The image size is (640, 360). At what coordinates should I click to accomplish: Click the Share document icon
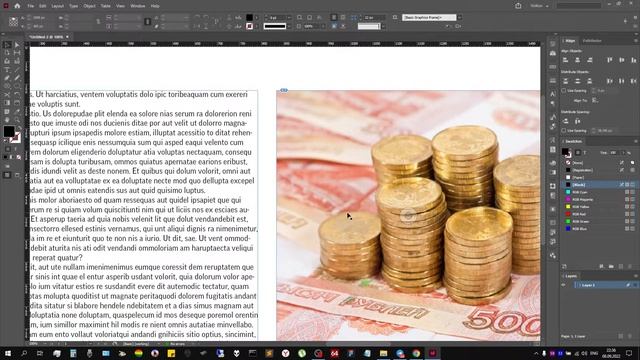click(518, 6)
